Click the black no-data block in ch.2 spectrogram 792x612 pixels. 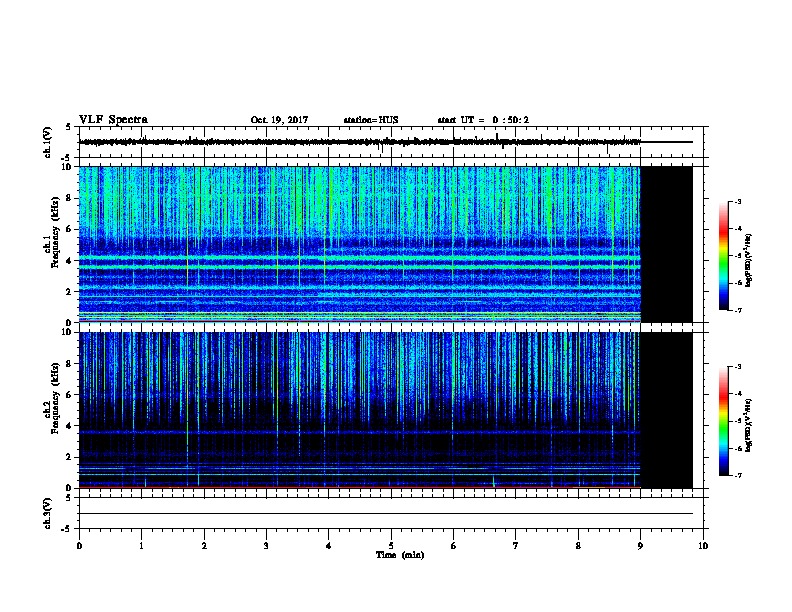[666, 410]
